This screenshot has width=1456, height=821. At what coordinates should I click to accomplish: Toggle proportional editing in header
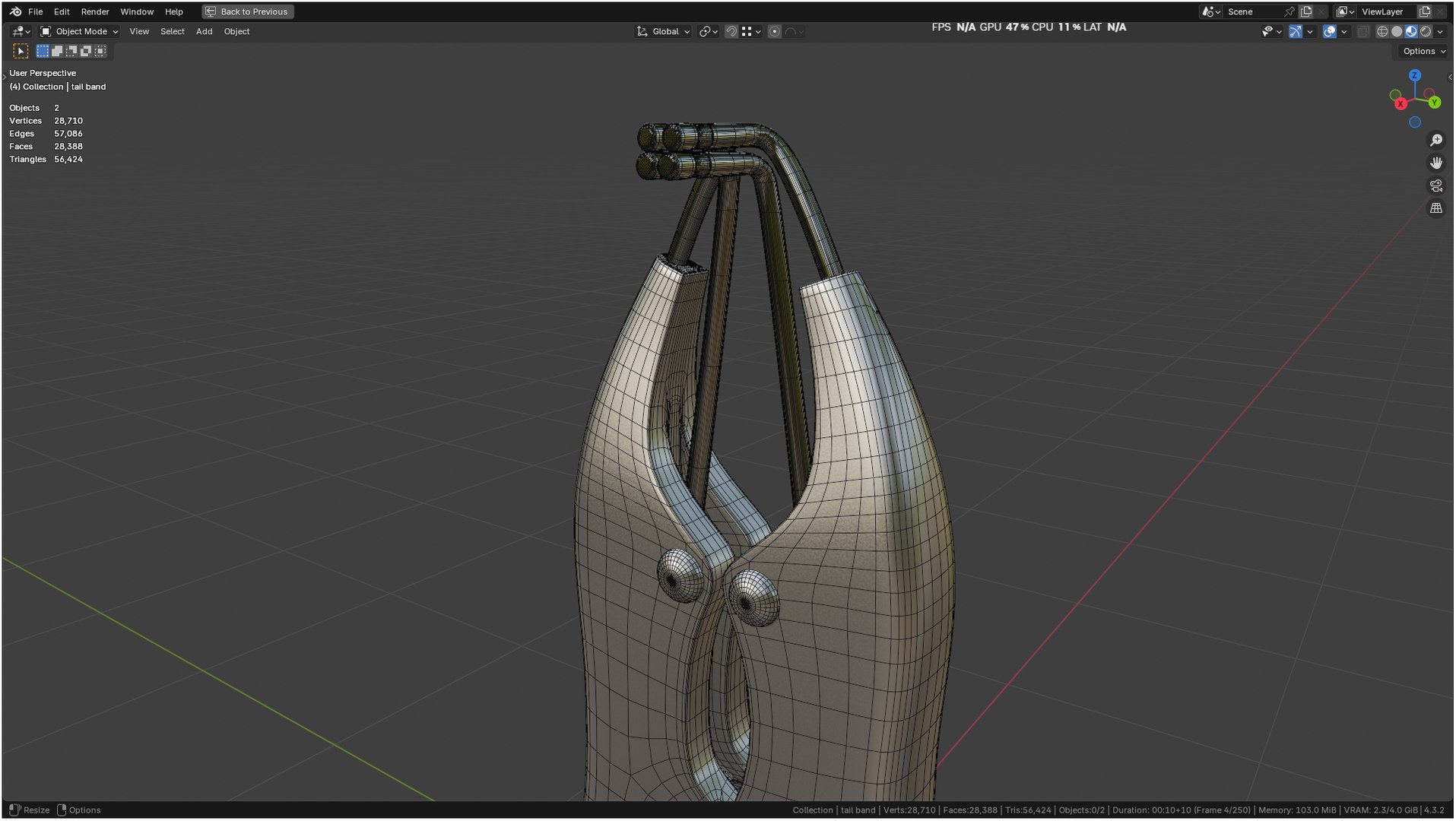(x=774, y=31)
